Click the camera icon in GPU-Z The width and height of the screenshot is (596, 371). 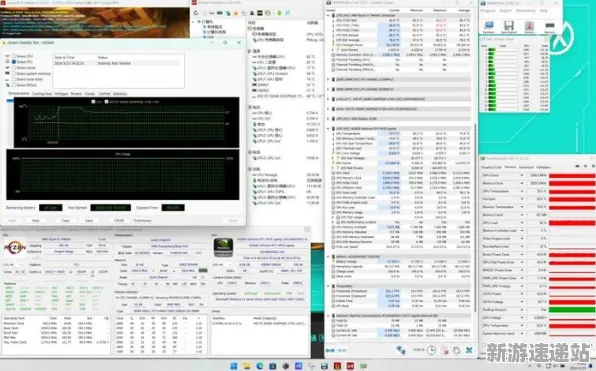click(x=578, y=166)
